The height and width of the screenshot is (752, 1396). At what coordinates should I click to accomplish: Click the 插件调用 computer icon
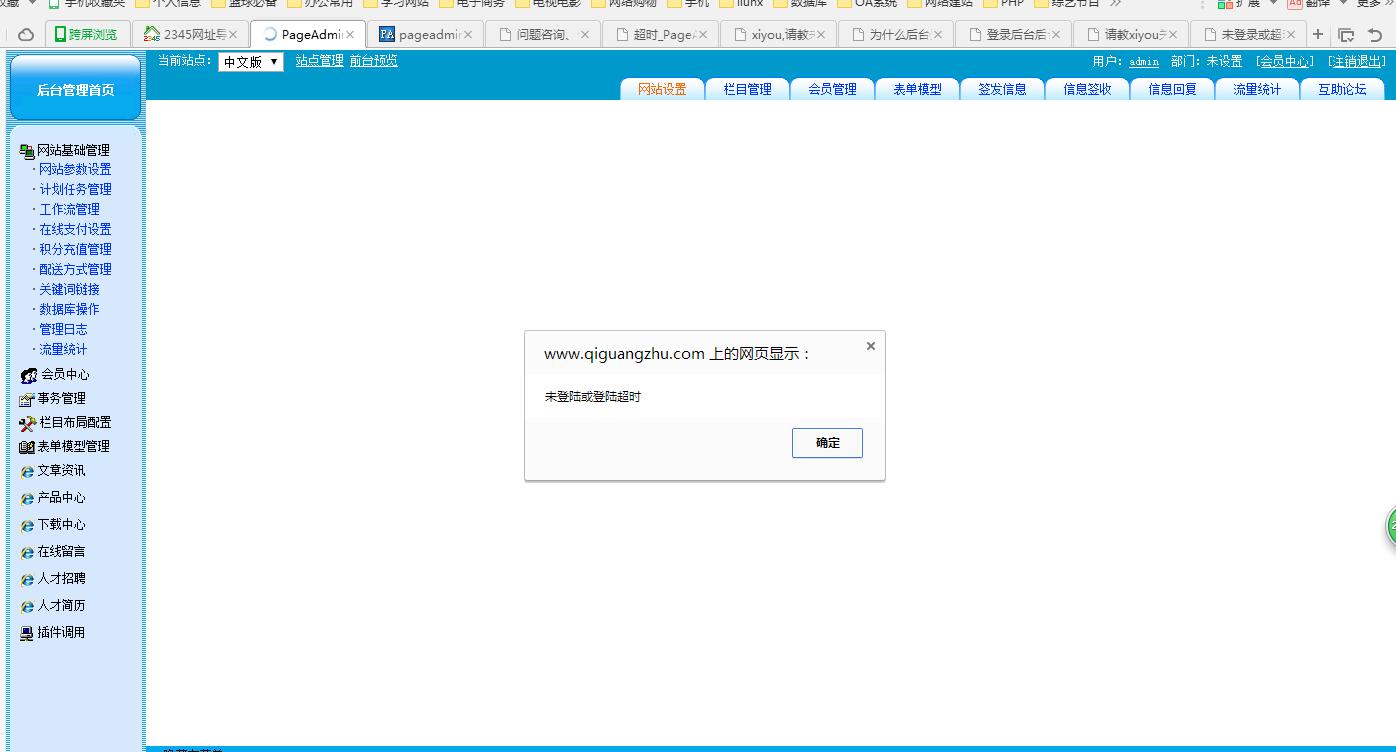[27, 633]
